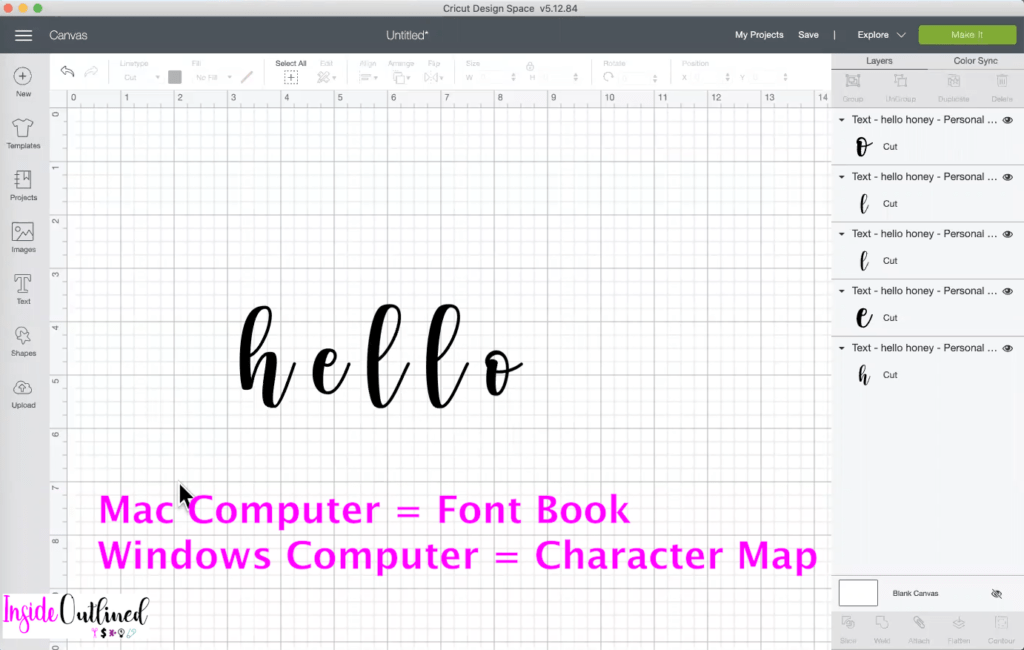Click the Delete layer icon
This screenshot has height=650, width=1024.
[x=1002, y=81]
